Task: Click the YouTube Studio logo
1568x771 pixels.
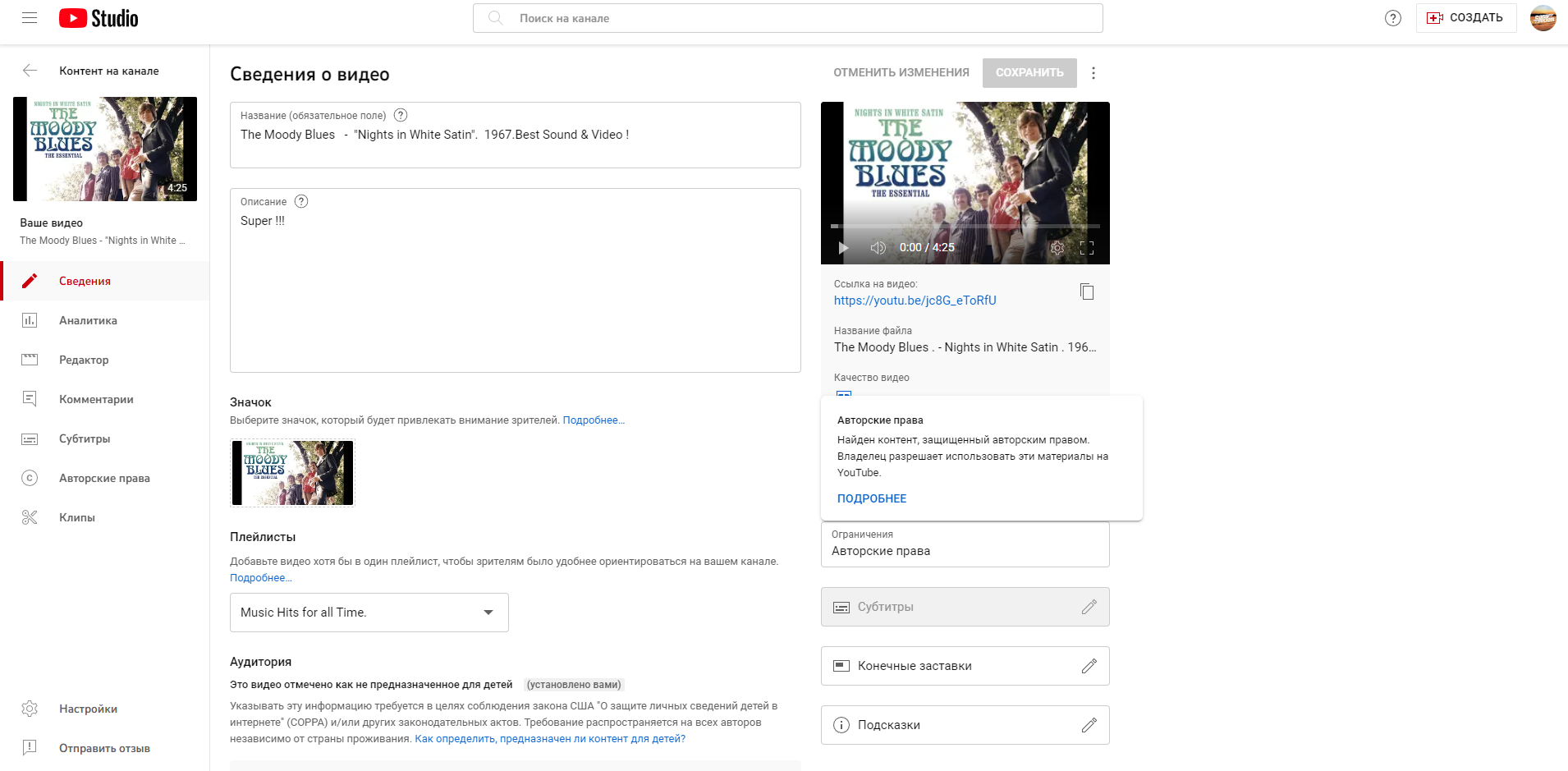Action: [99, 18]
